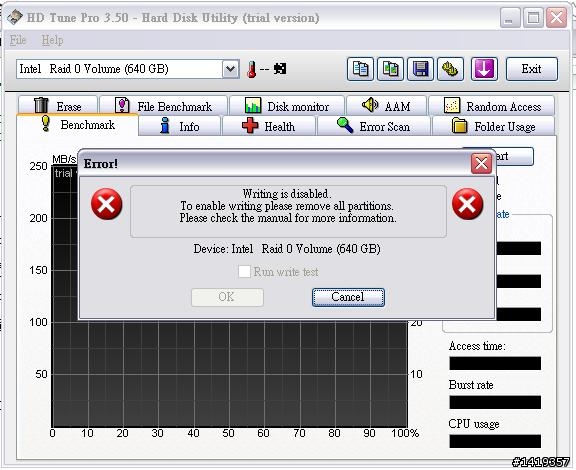Click the CPU usage result field

point(495,441)
